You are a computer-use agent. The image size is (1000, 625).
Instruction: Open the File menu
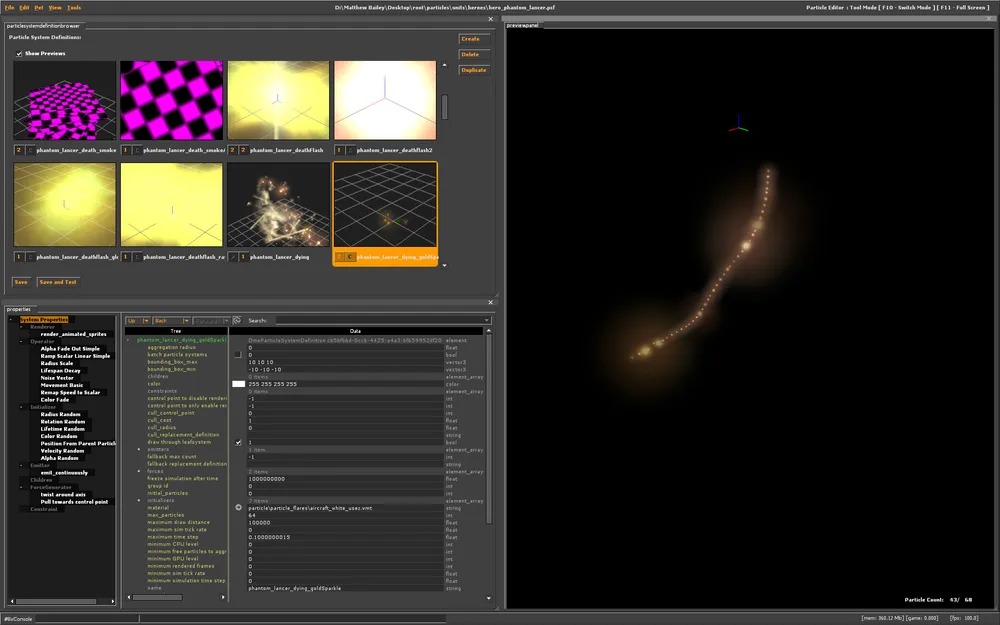10,7
